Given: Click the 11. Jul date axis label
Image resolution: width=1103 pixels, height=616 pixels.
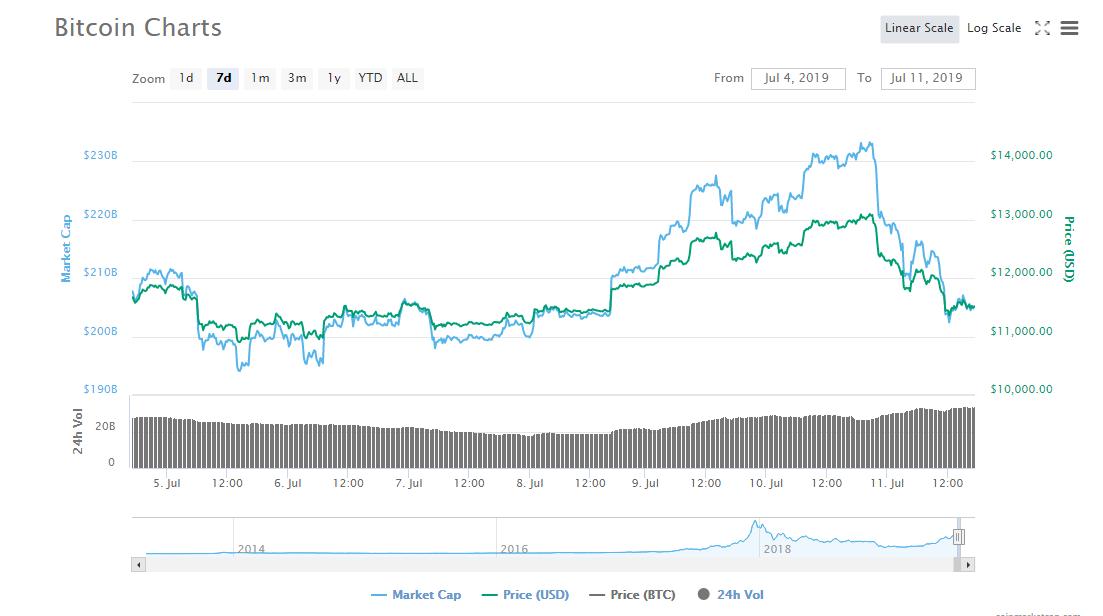Looking at the screenshot, I should [887, 483].
